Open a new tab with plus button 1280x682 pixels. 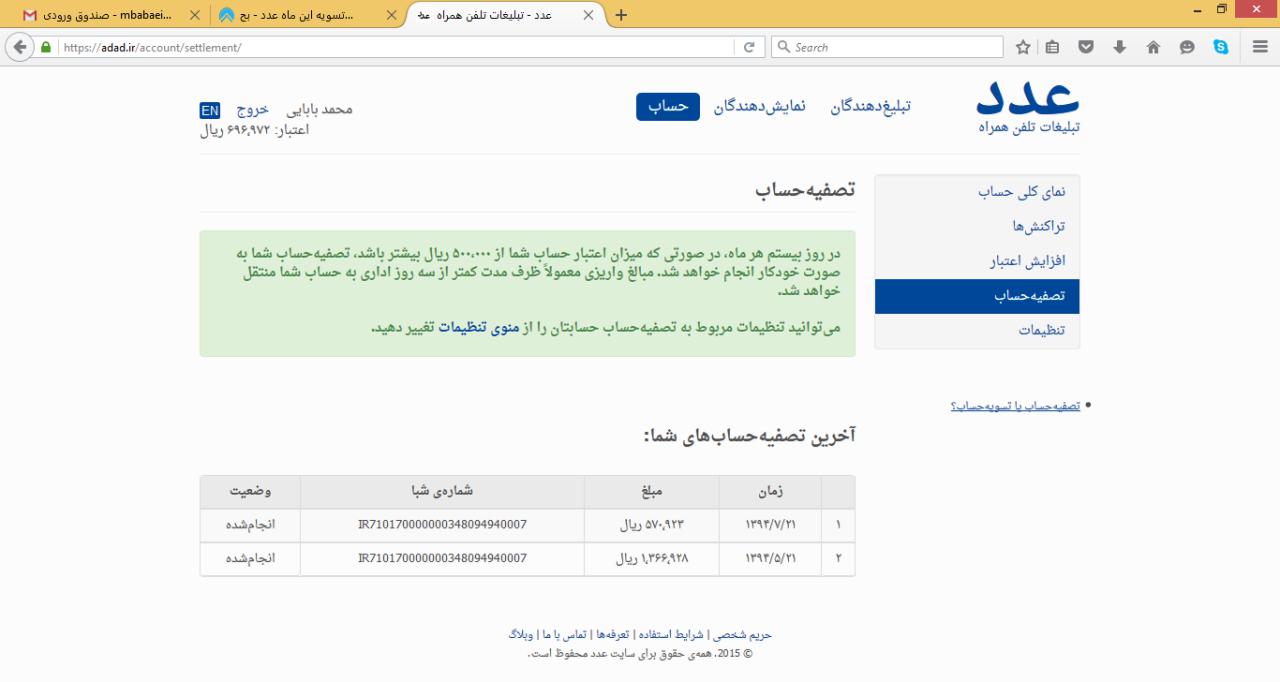[621, 15]
